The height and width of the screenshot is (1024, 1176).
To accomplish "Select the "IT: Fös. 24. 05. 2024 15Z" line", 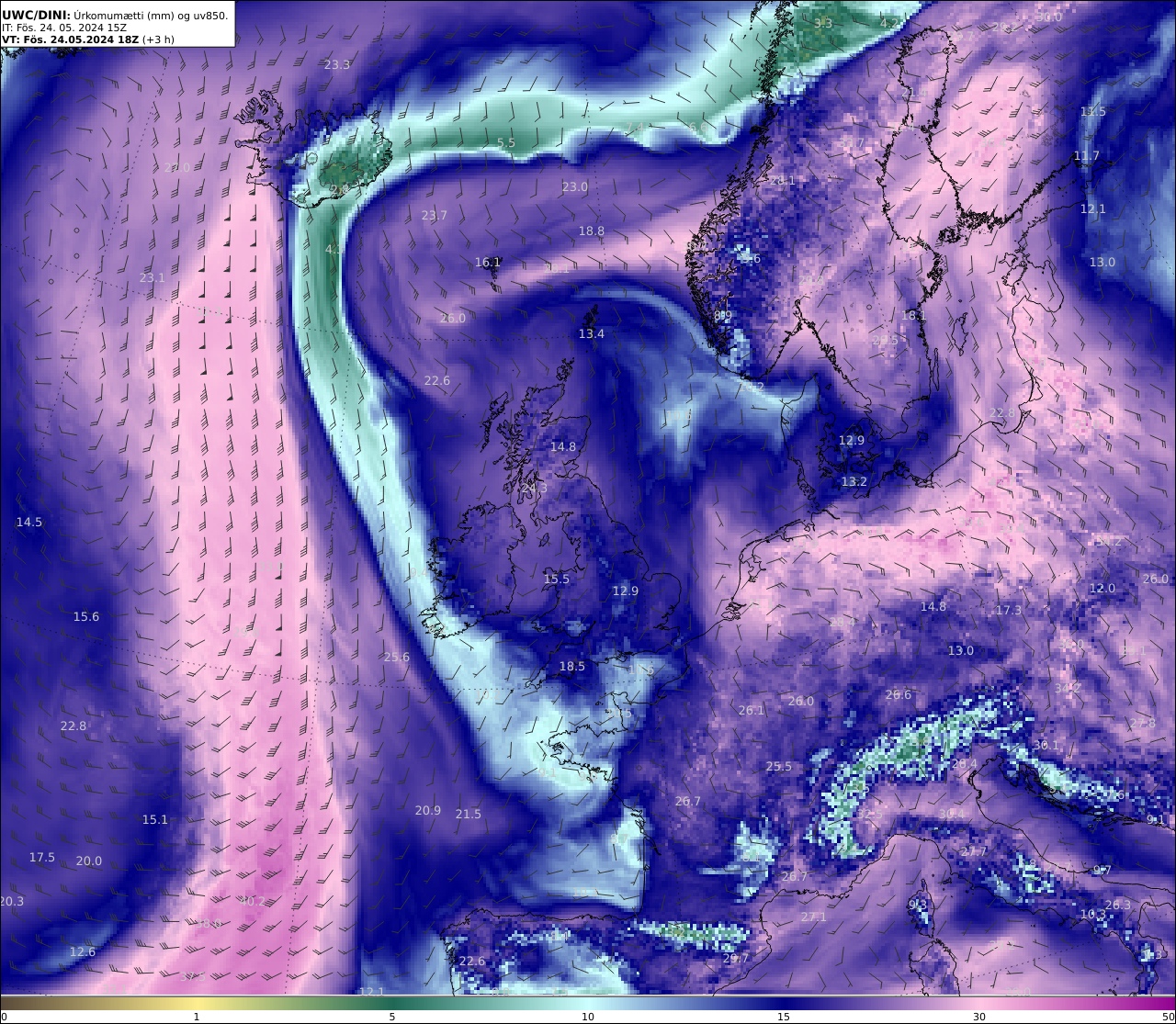I will [64, 28].
